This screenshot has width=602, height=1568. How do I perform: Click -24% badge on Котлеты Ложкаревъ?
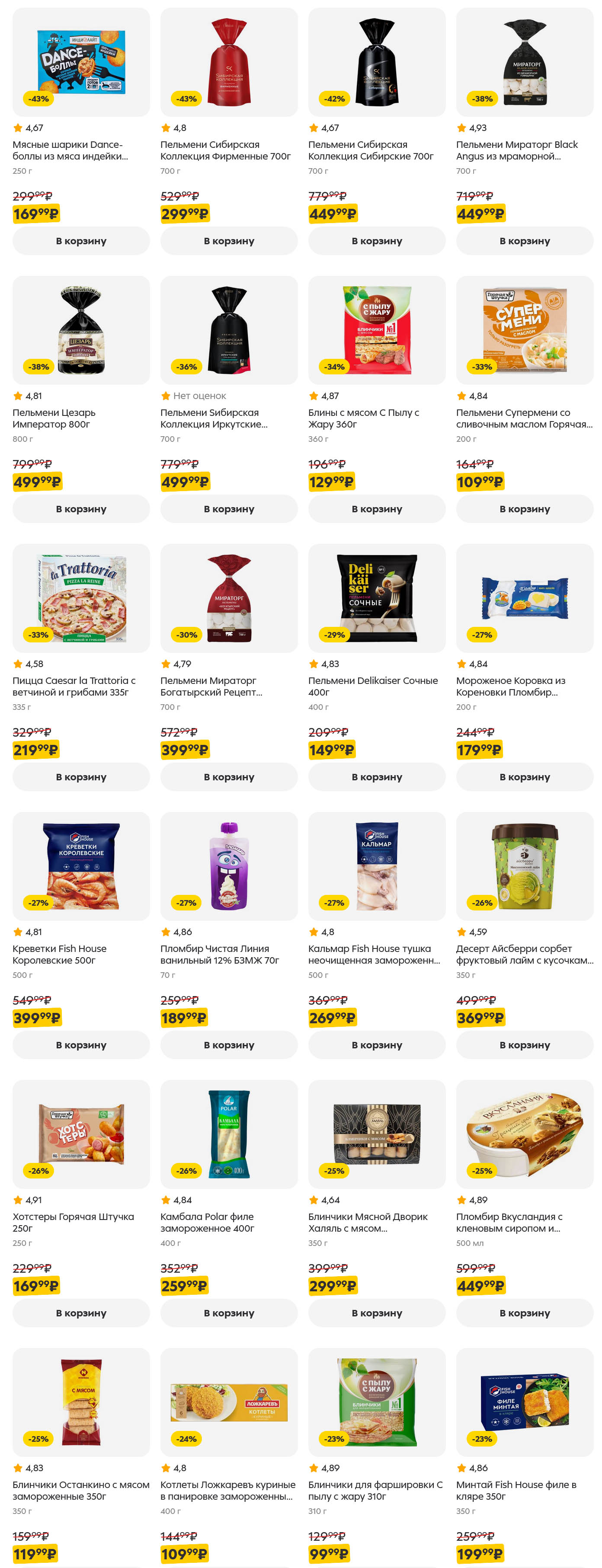click(x=186, y=1439)
